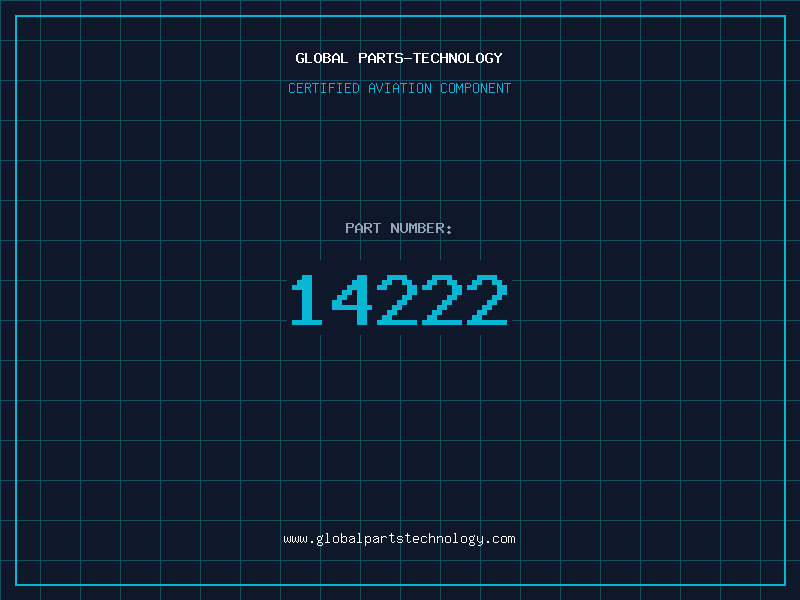Click the PART NUMBER: label

(x=399, y=228)
